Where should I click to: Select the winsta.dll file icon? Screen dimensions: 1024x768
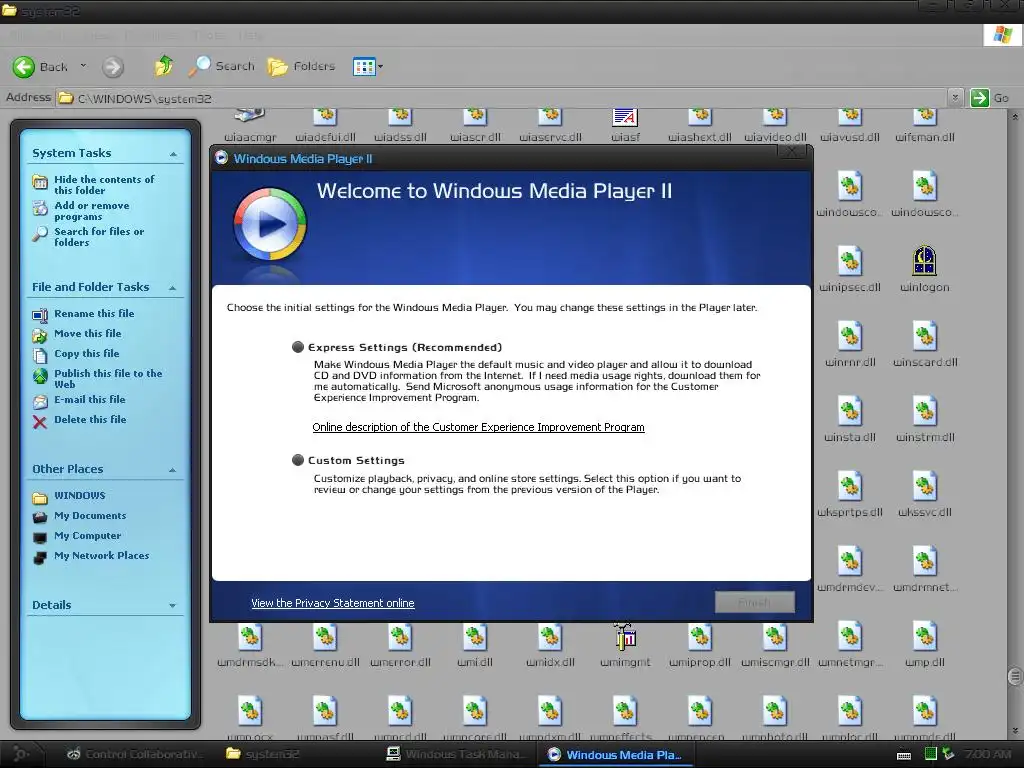click(850, 411)
